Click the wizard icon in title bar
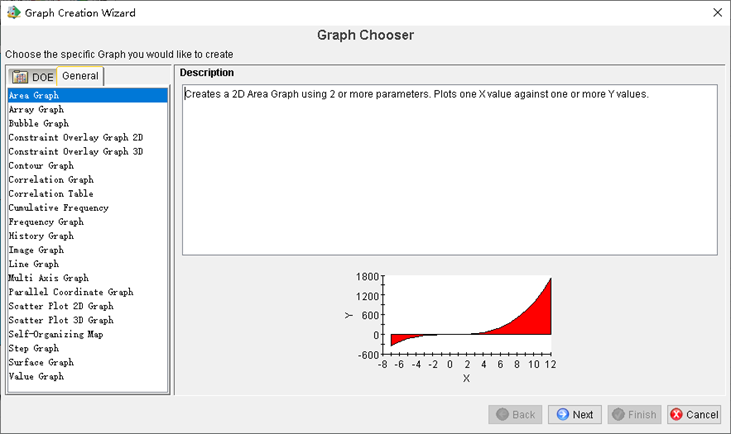731x434 pixels. coord(12,13)
